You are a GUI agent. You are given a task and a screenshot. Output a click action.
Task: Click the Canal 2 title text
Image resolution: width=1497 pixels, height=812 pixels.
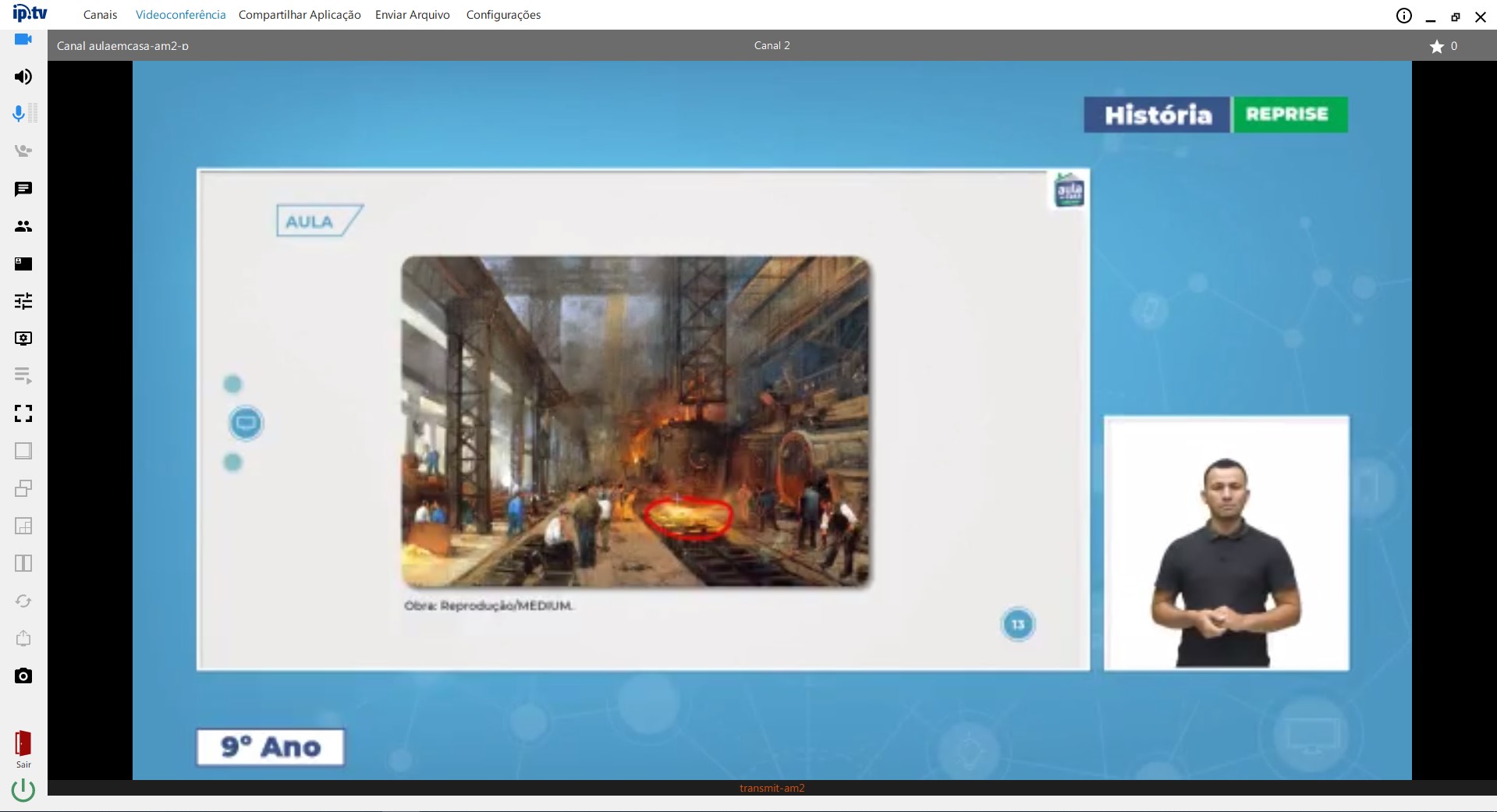(772, 45)
